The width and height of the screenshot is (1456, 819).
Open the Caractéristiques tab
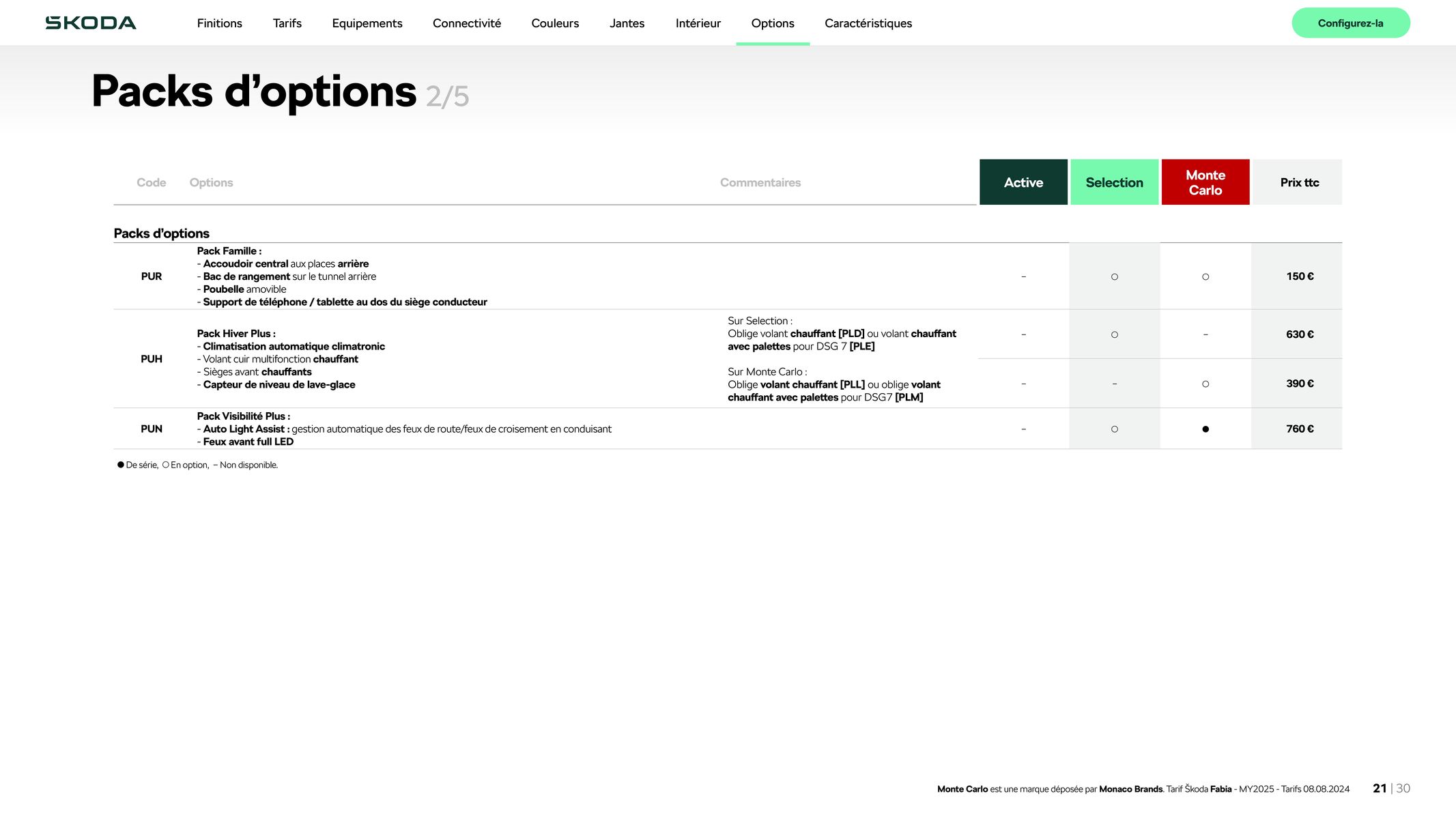[x=868, y=23]
